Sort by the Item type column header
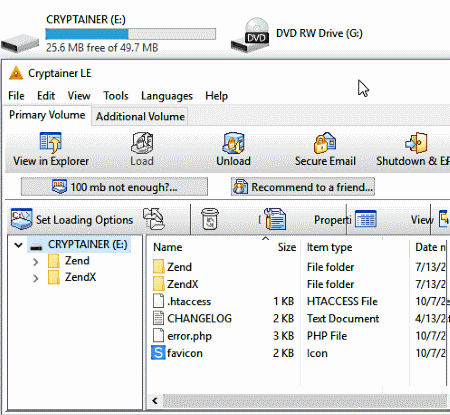This screenshot has height=415, width=450. click(329, 247)
